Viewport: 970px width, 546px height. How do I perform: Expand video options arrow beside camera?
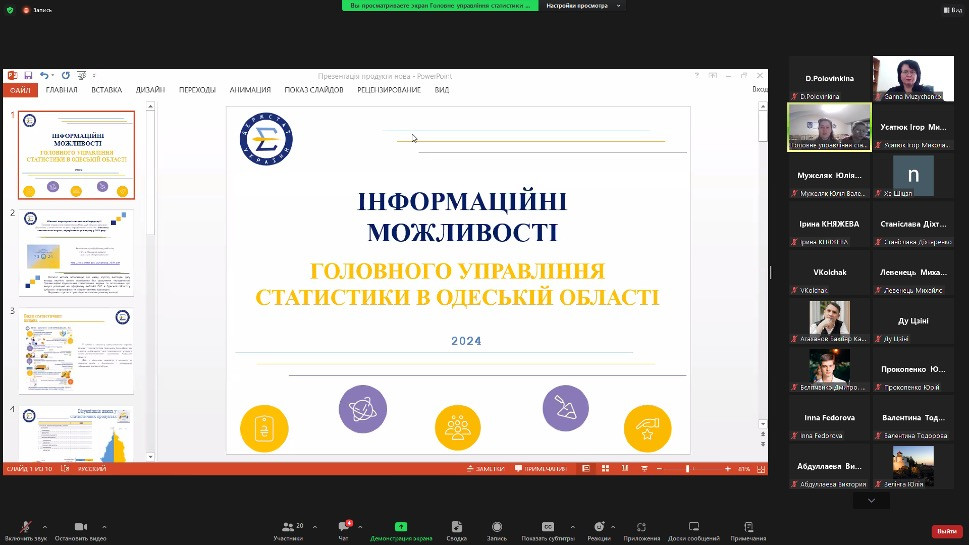click(104, 527)
